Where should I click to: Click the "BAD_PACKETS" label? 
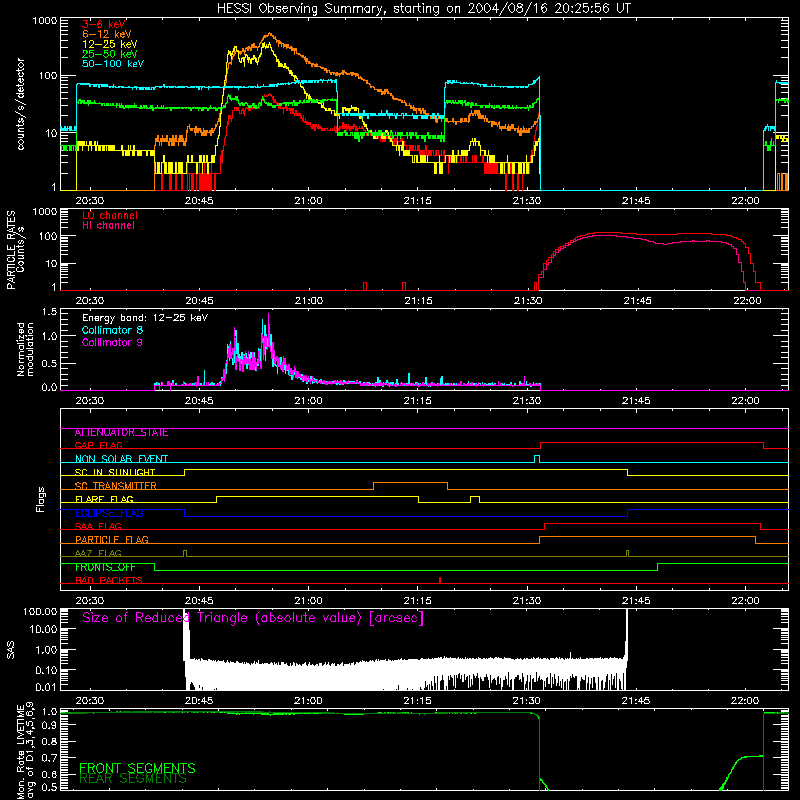coord(109,580)
